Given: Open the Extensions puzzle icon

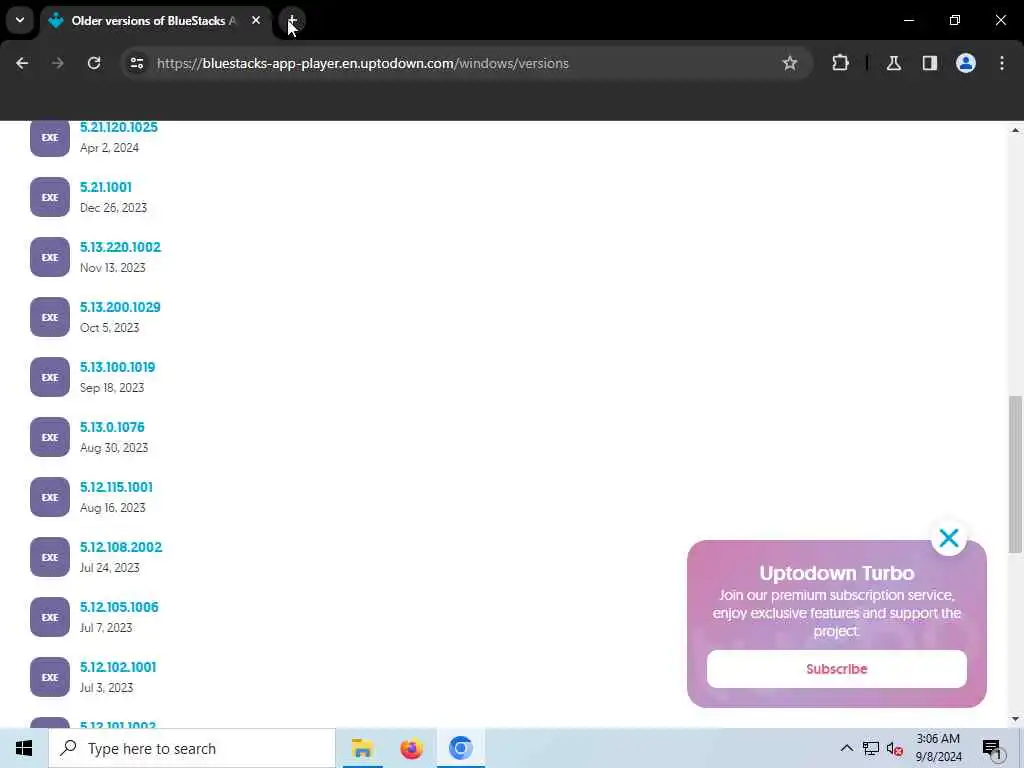Looking at the screenshot, I should pyautogui.click(x=840, y=63).
